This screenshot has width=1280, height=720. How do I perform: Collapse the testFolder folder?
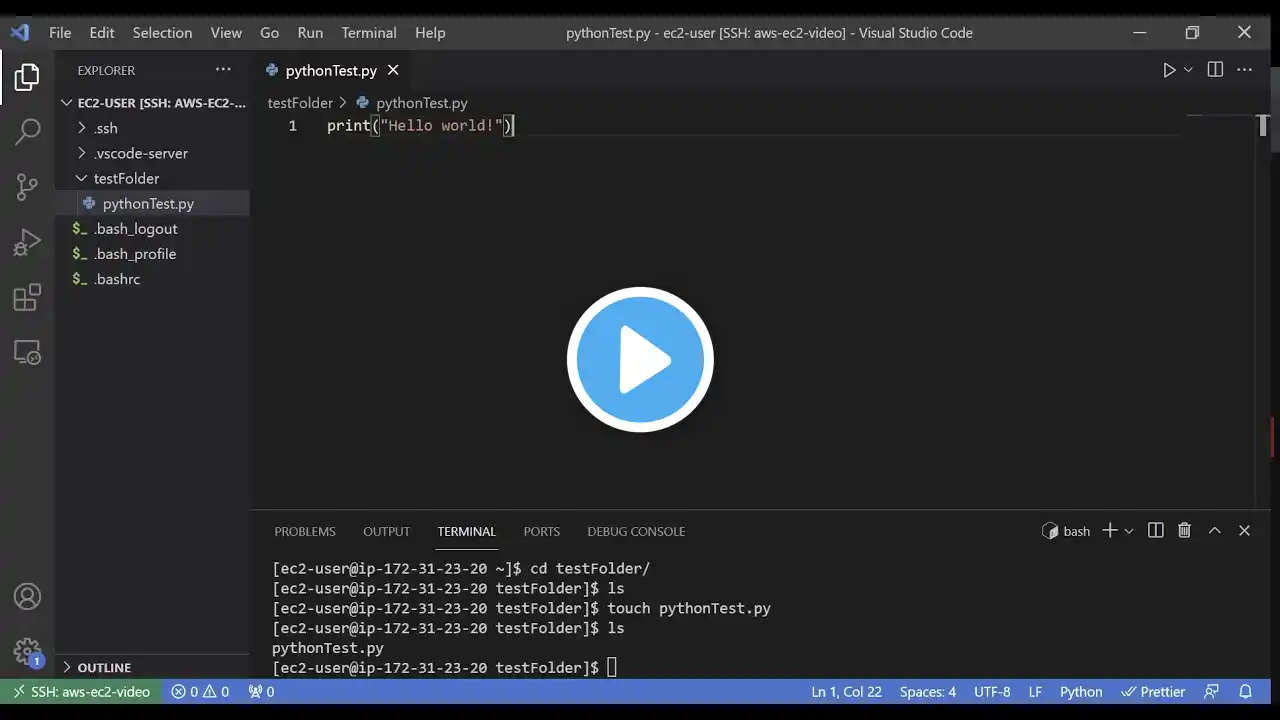point(152,178)
